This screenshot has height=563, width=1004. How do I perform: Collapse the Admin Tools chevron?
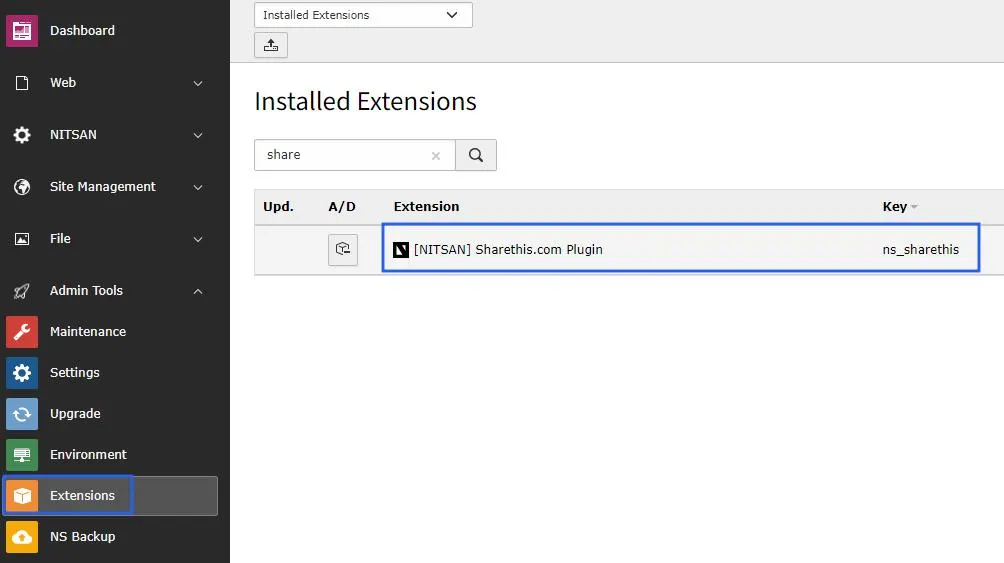tap(198, 291)
